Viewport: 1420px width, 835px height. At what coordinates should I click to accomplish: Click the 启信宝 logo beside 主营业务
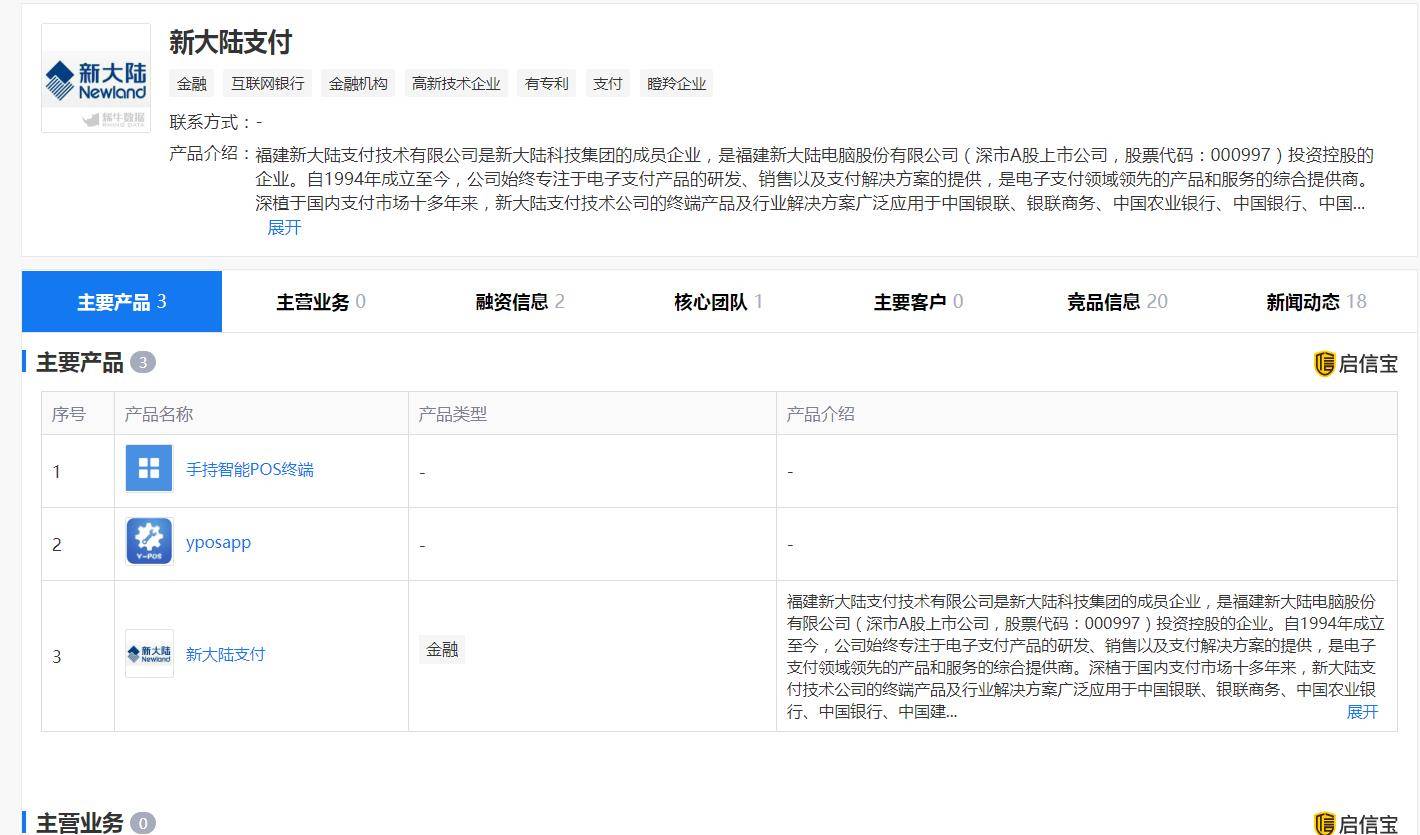1355,824
